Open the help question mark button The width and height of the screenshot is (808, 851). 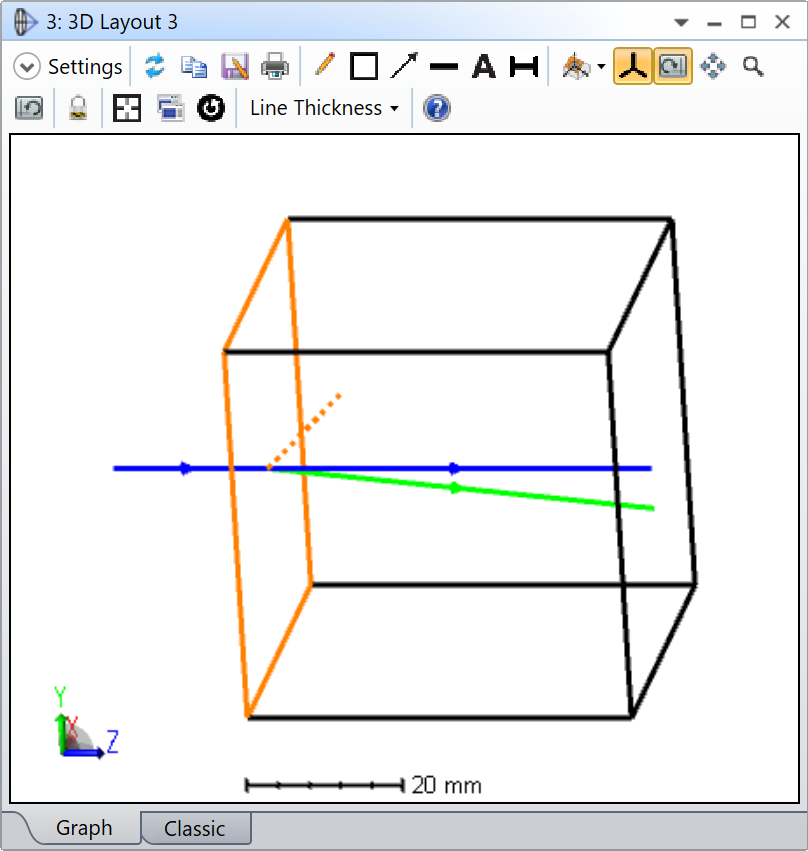coord(436,108)
